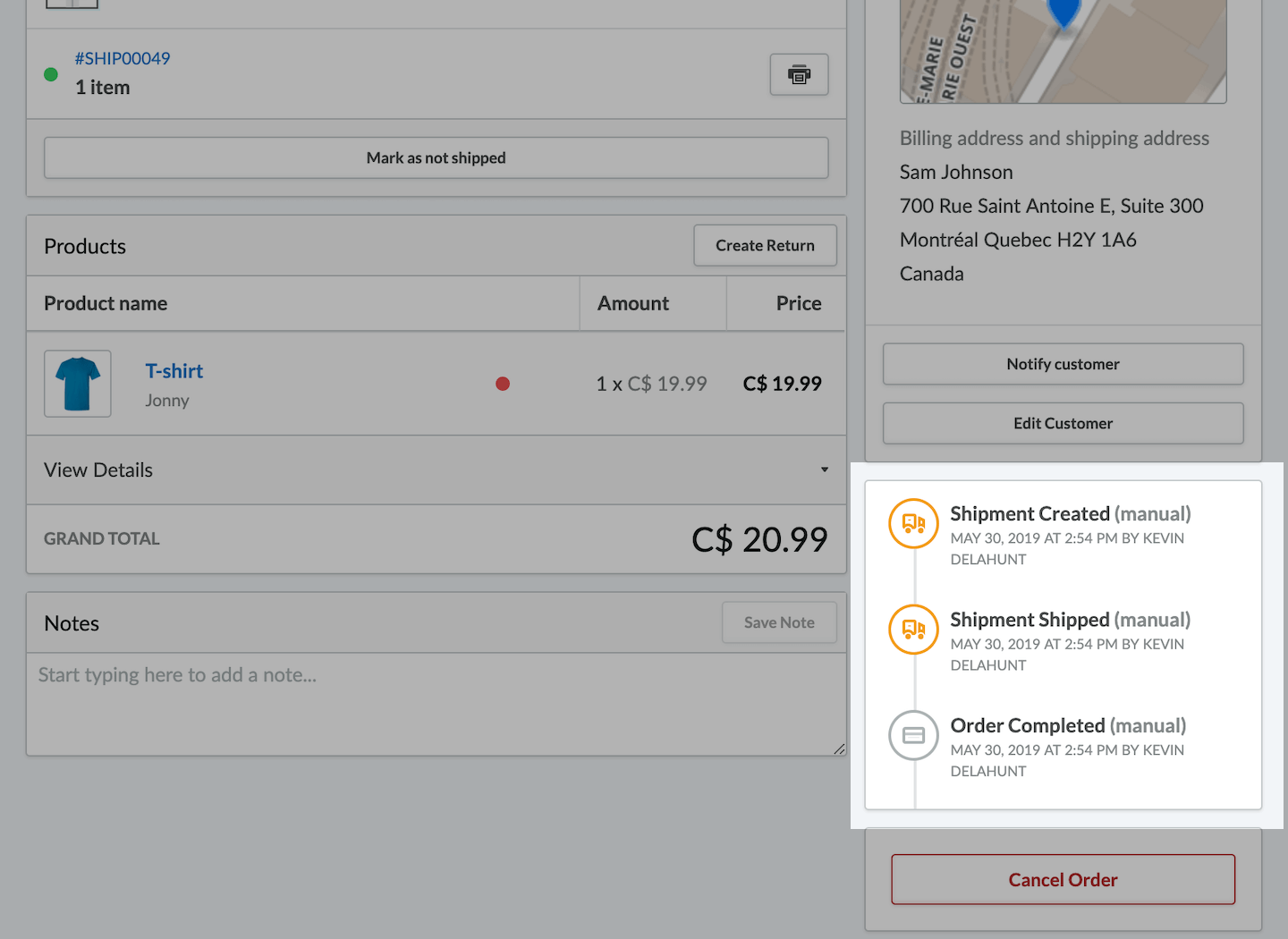The height and width of the screenshot is (939, 1288).
Task: Click the blue map location pin
Action: click(1063, 13)
